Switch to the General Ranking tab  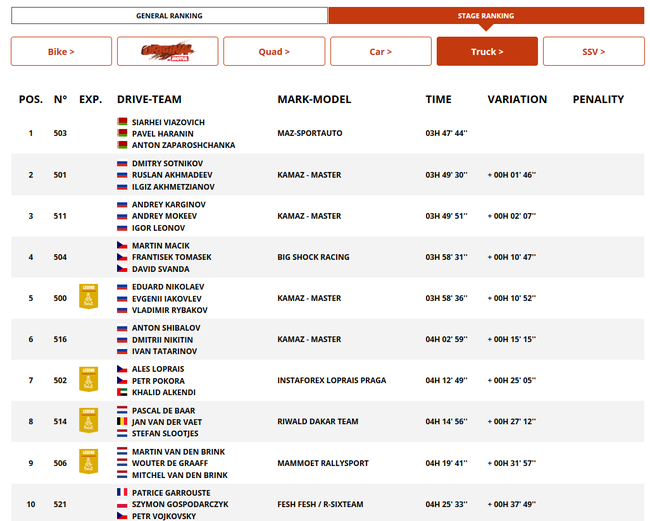click(169, 16)
